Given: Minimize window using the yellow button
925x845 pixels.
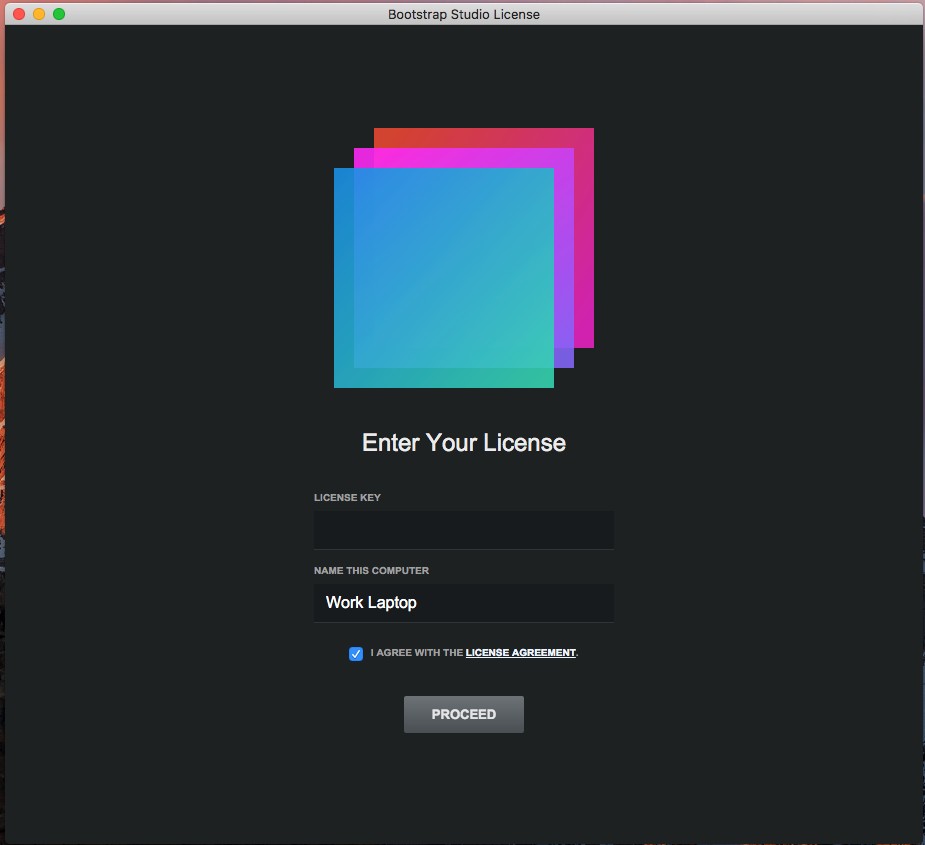Looking at the screenshot, I should pos(39,14).
